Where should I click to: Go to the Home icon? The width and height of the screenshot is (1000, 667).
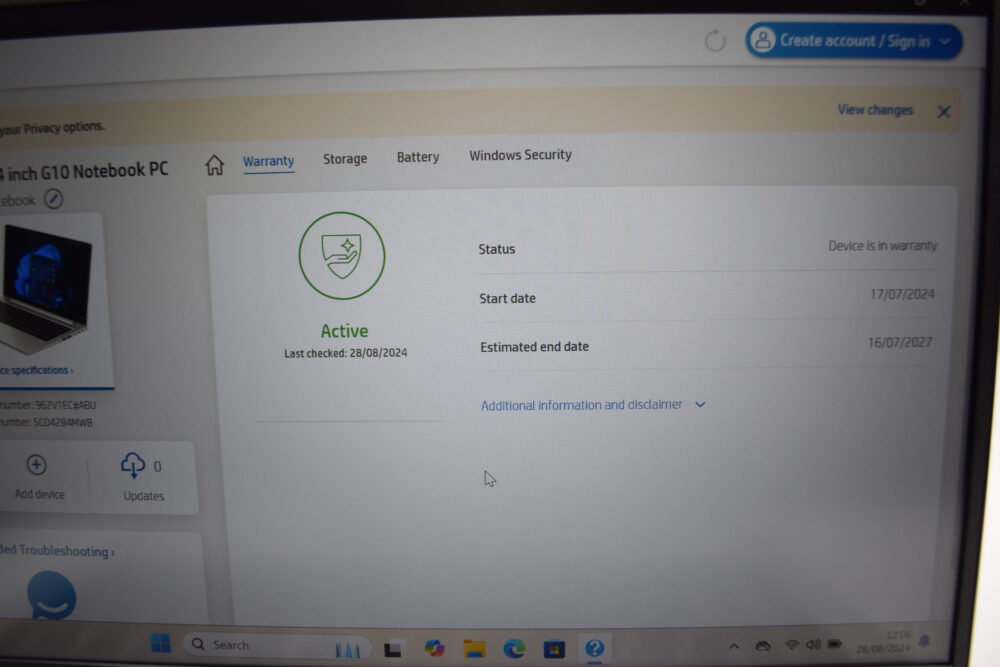215,165
